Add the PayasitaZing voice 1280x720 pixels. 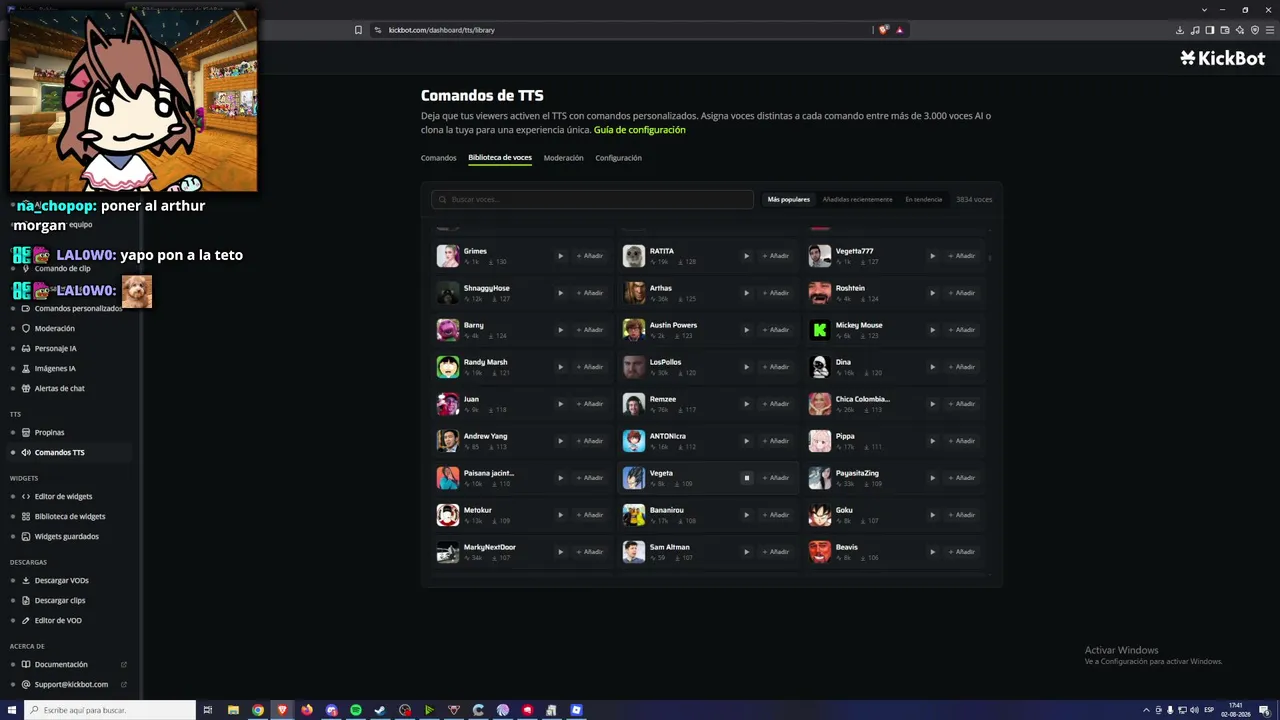[962, 478]
